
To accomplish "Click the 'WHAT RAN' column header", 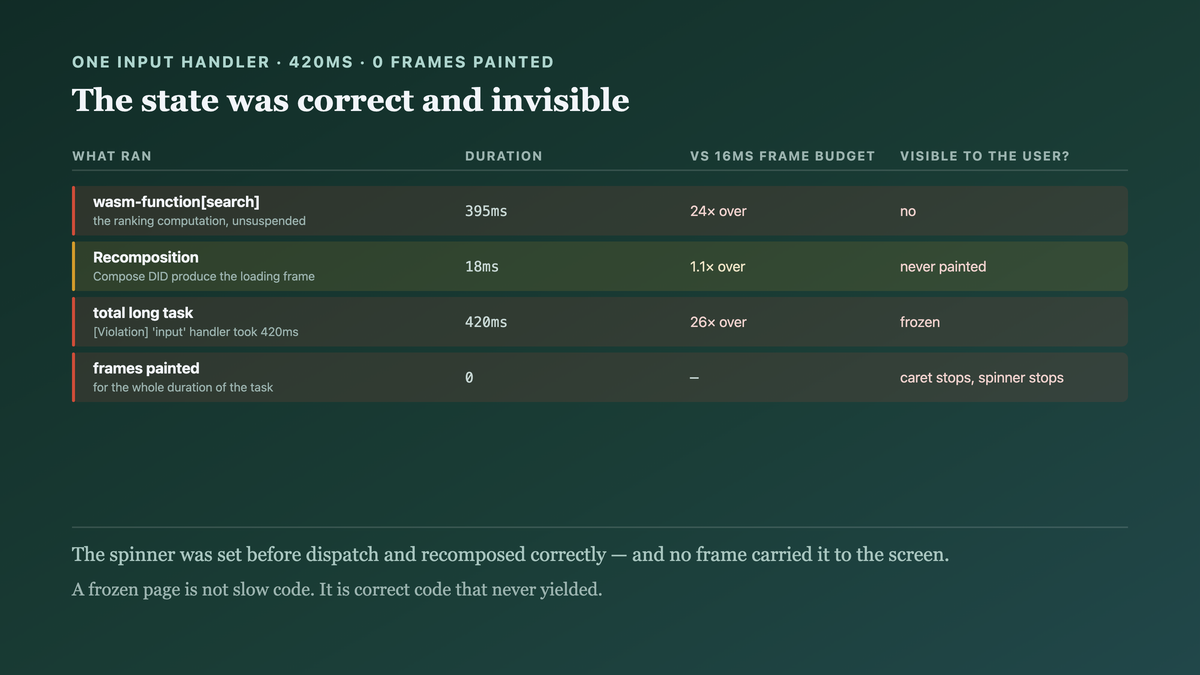I will (112, 156).
